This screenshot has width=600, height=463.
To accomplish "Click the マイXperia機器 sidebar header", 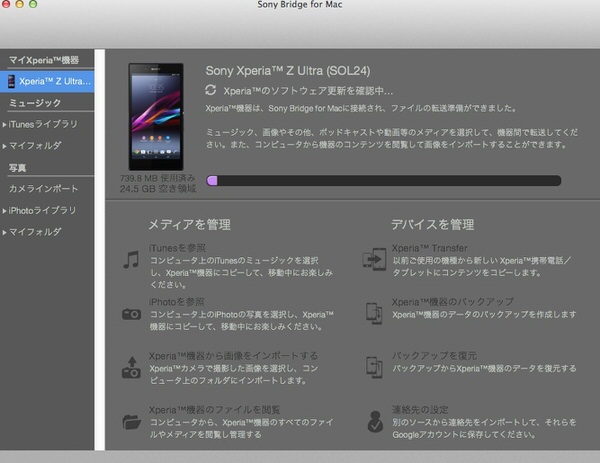I will tap(44, 60).
